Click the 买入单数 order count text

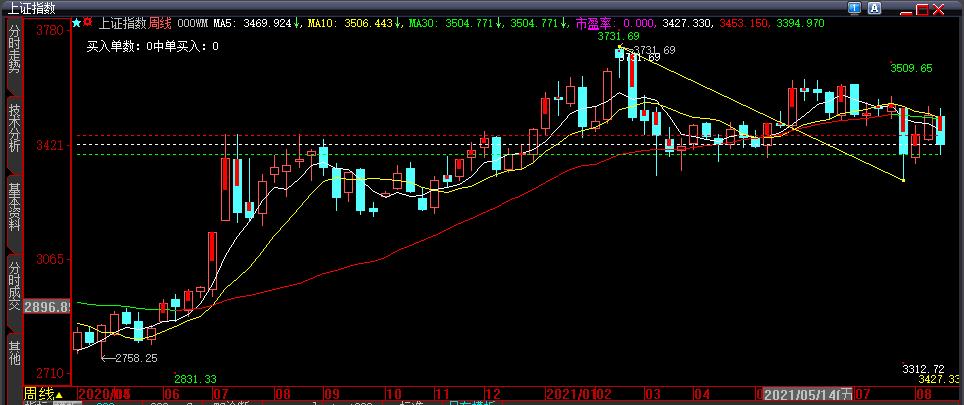coord(152,47)
